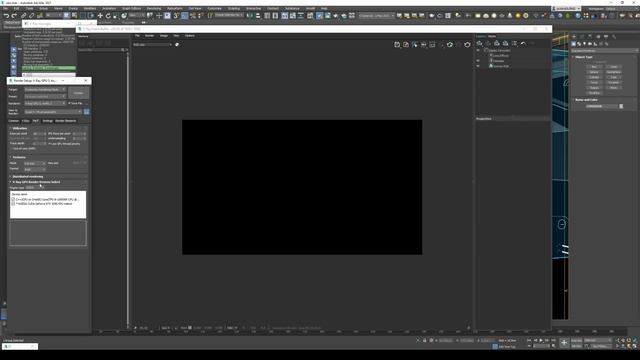Collapse the Object Type rollout

[584, 57]
